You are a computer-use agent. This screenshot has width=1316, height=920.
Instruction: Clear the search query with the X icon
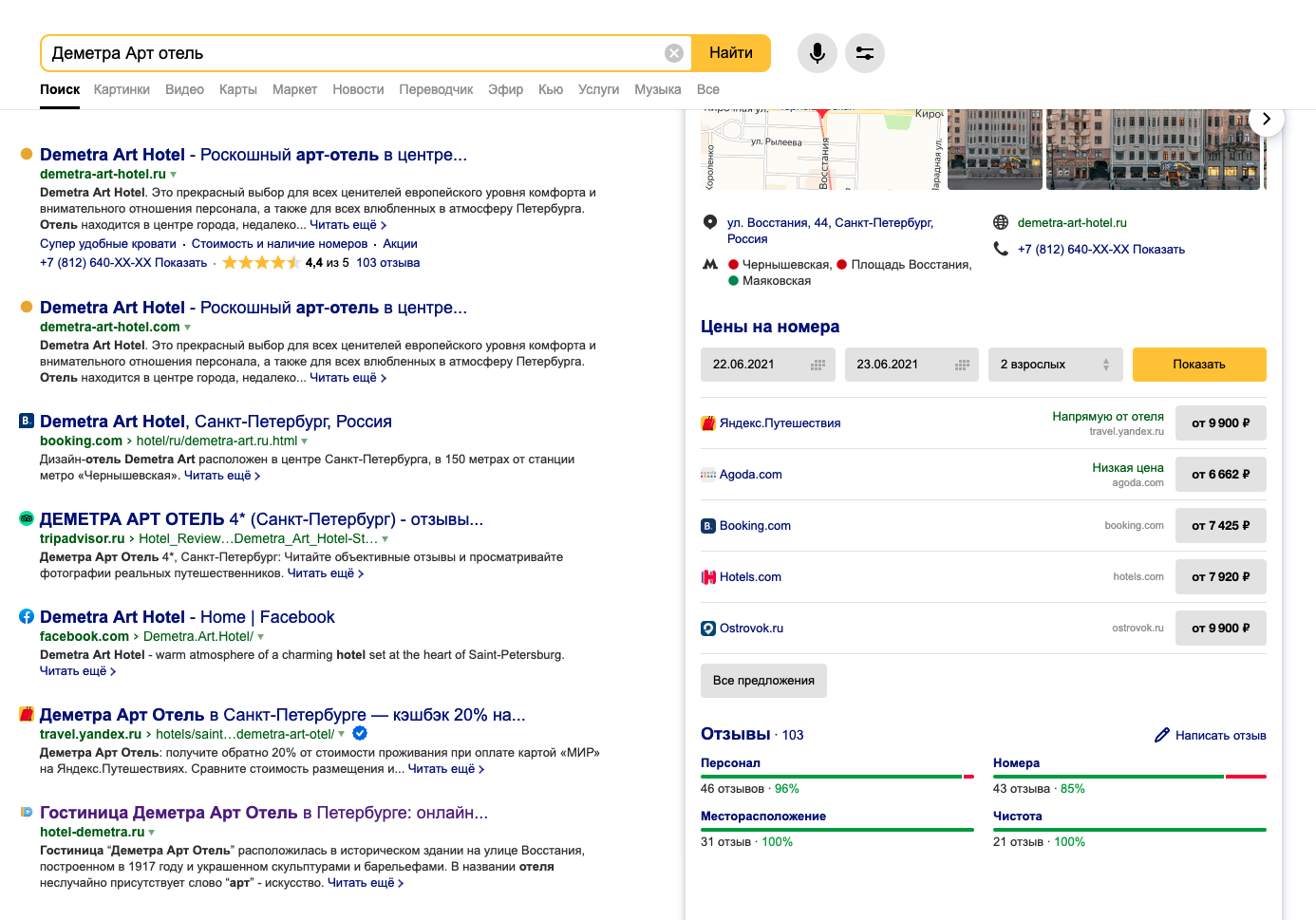point(674,53)
